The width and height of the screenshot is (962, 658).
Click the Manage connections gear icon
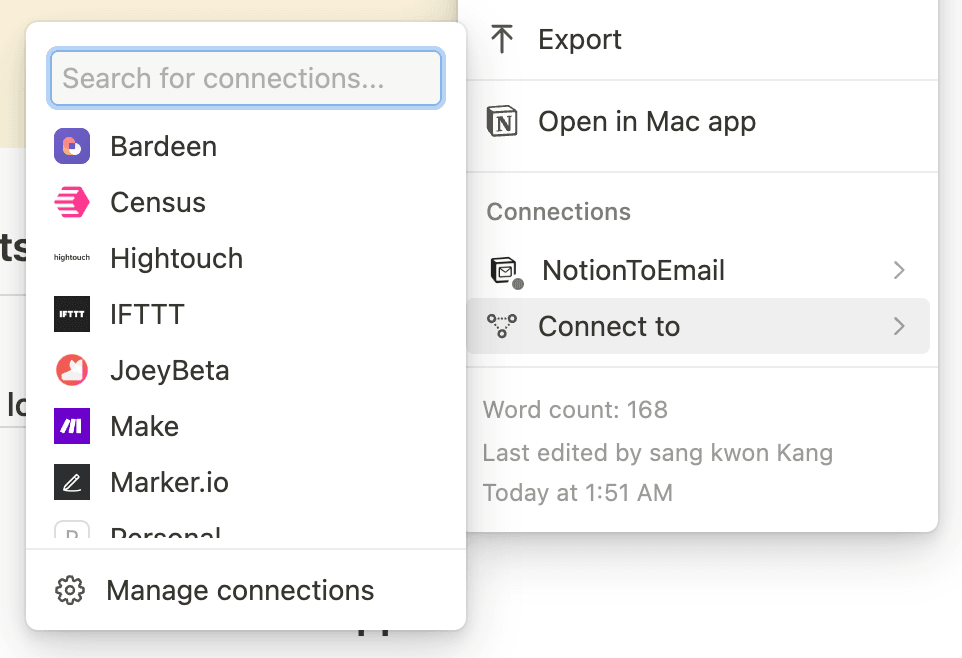[69, 591]
